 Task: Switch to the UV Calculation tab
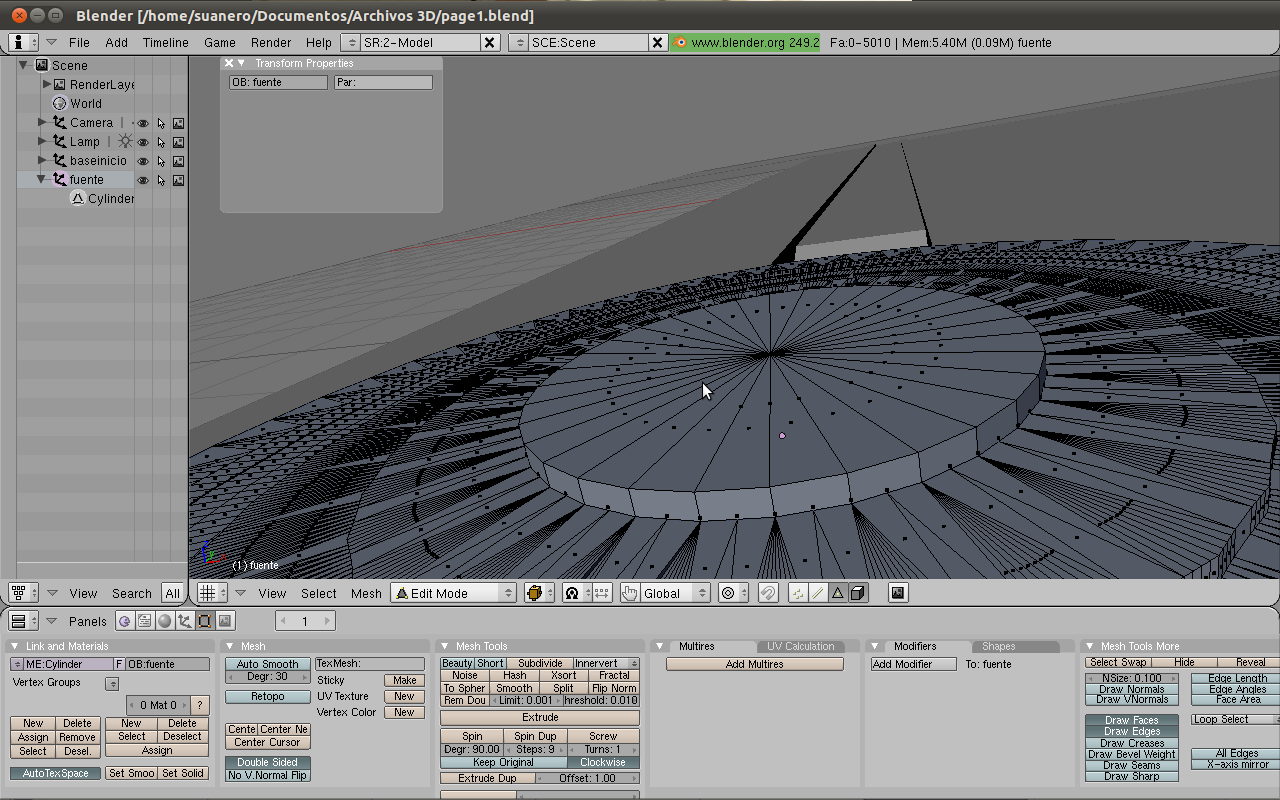pyautogui.click(x=801, y=647)
